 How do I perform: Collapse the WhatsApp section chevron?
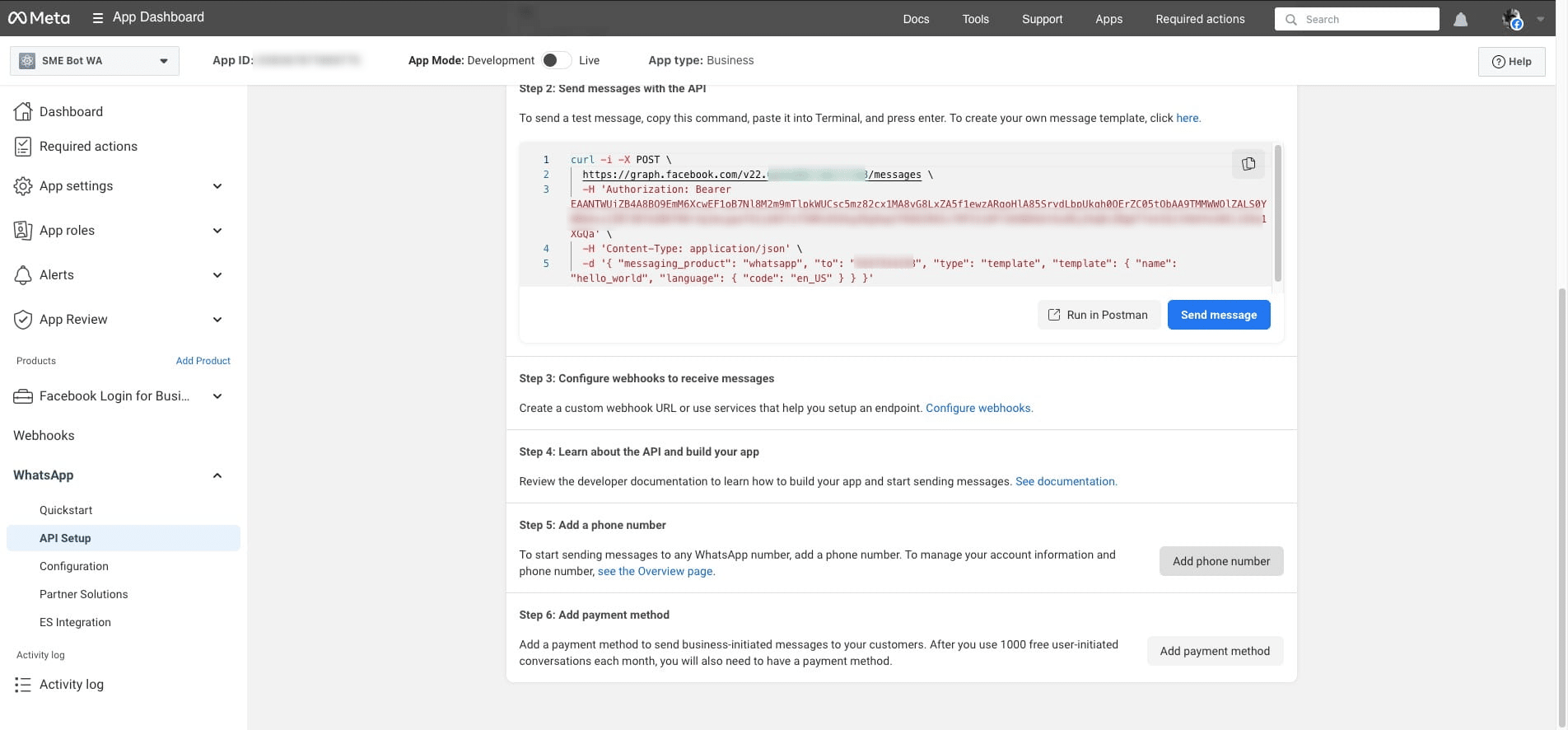(x=217, y=475)
